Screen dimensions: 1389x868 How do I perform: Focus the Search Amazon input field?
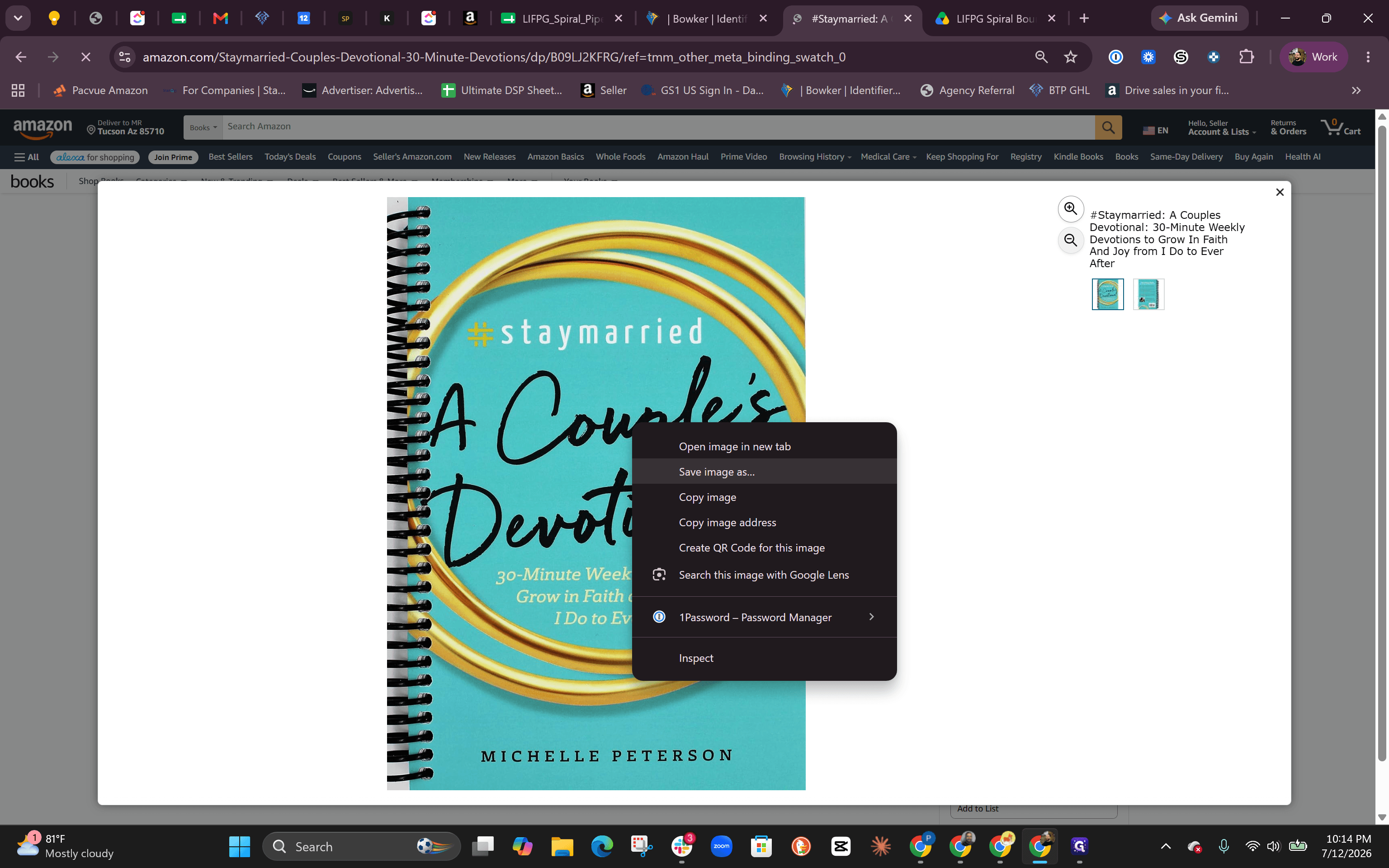coord(658,127)
